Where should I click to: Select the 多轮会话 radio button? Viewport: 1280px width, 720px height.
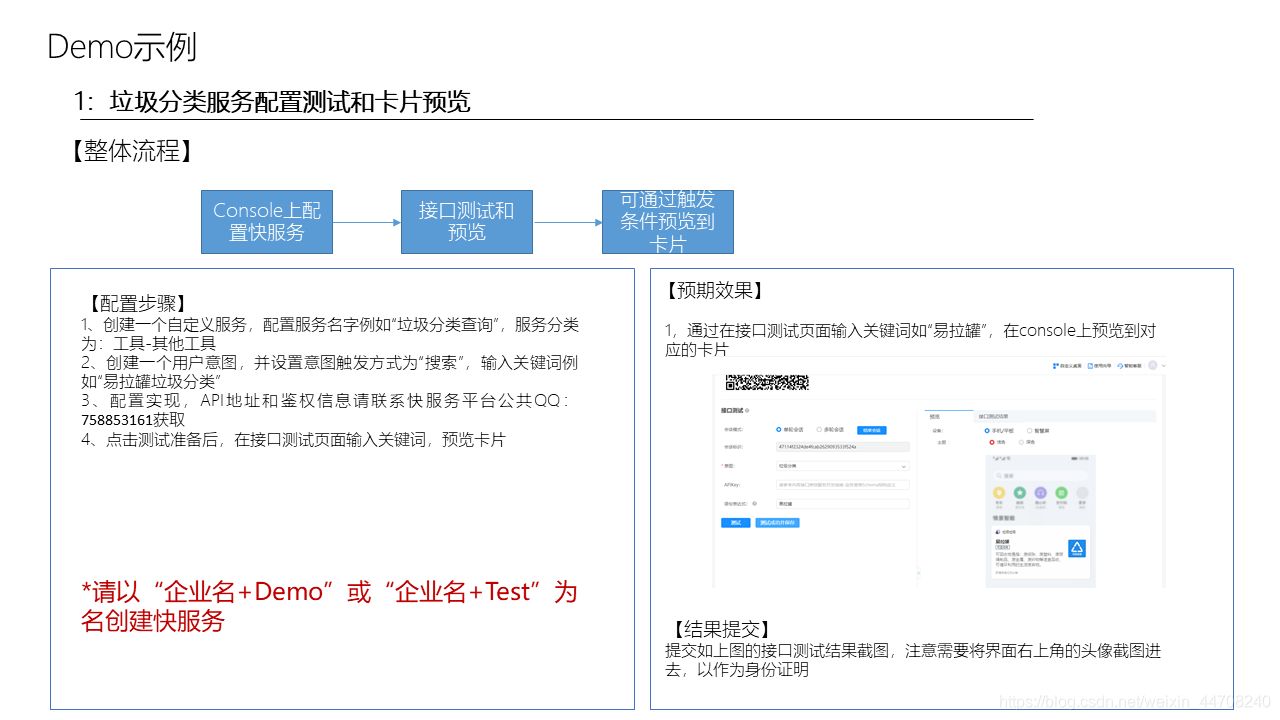point(819,429)
